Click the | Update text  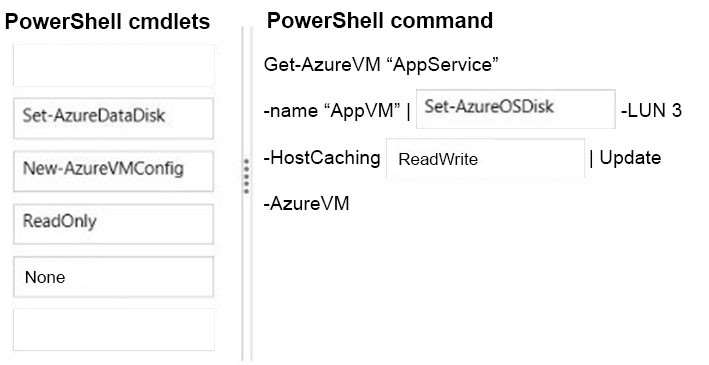pos(625,158)
